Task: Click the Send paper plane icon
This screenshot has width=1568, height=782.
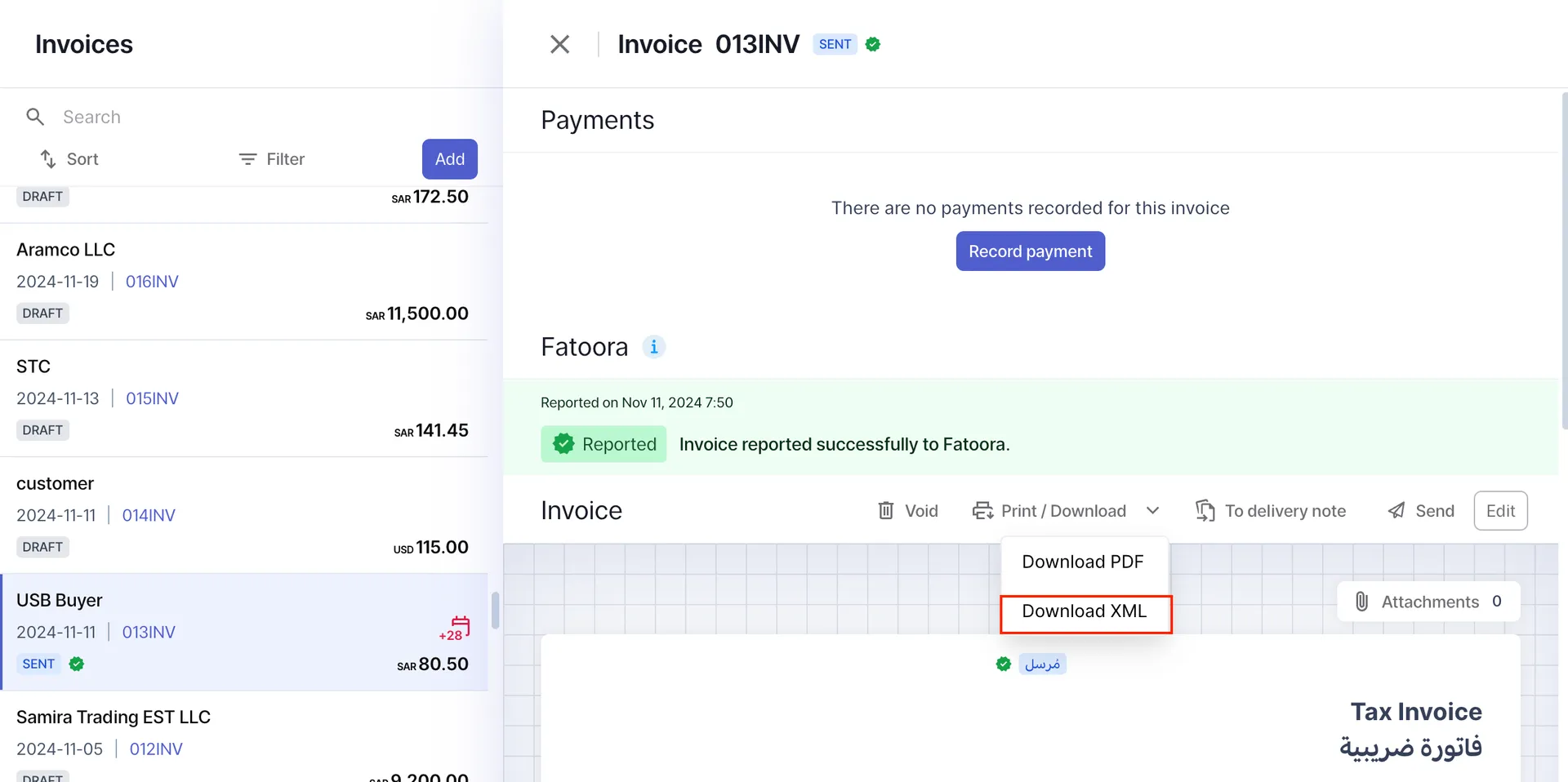Action: pyautogui.click(x=1396, y=511)
